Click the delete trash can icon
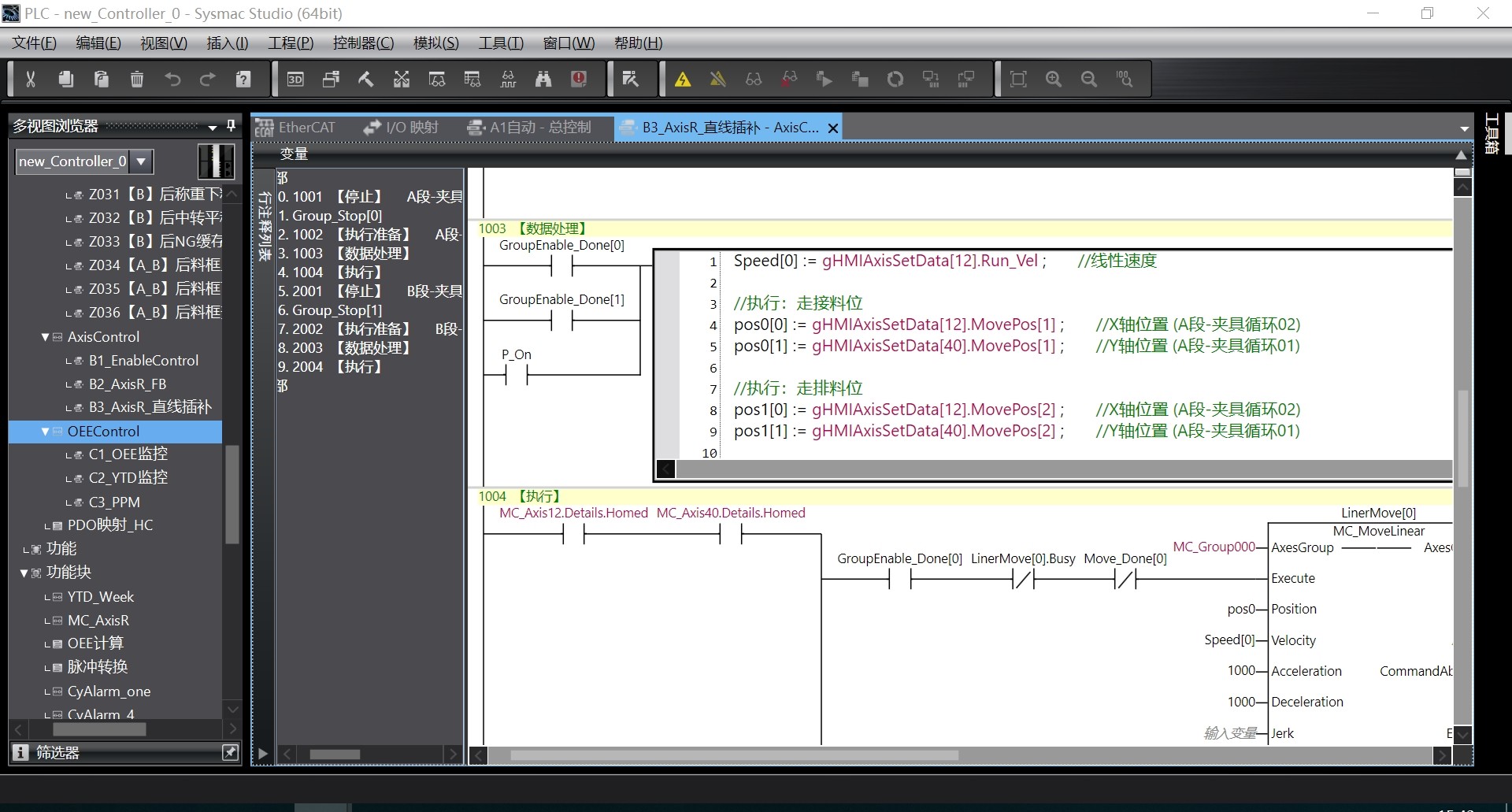 coord(137,79)
